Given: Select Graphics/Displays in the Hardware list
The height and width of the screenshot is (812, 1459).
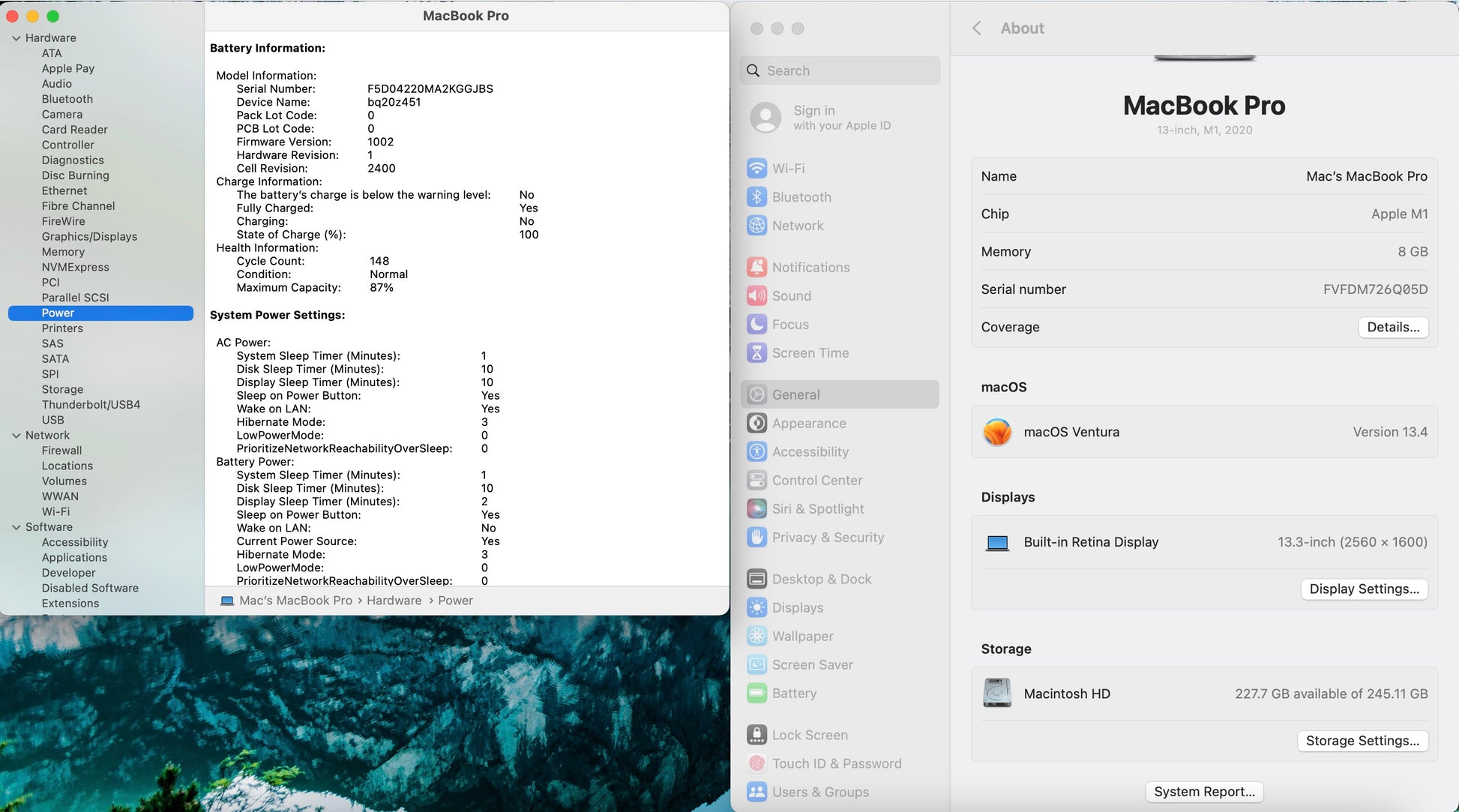Looking at the screenshot, I should pyautogui.click(x=89, y=237).
